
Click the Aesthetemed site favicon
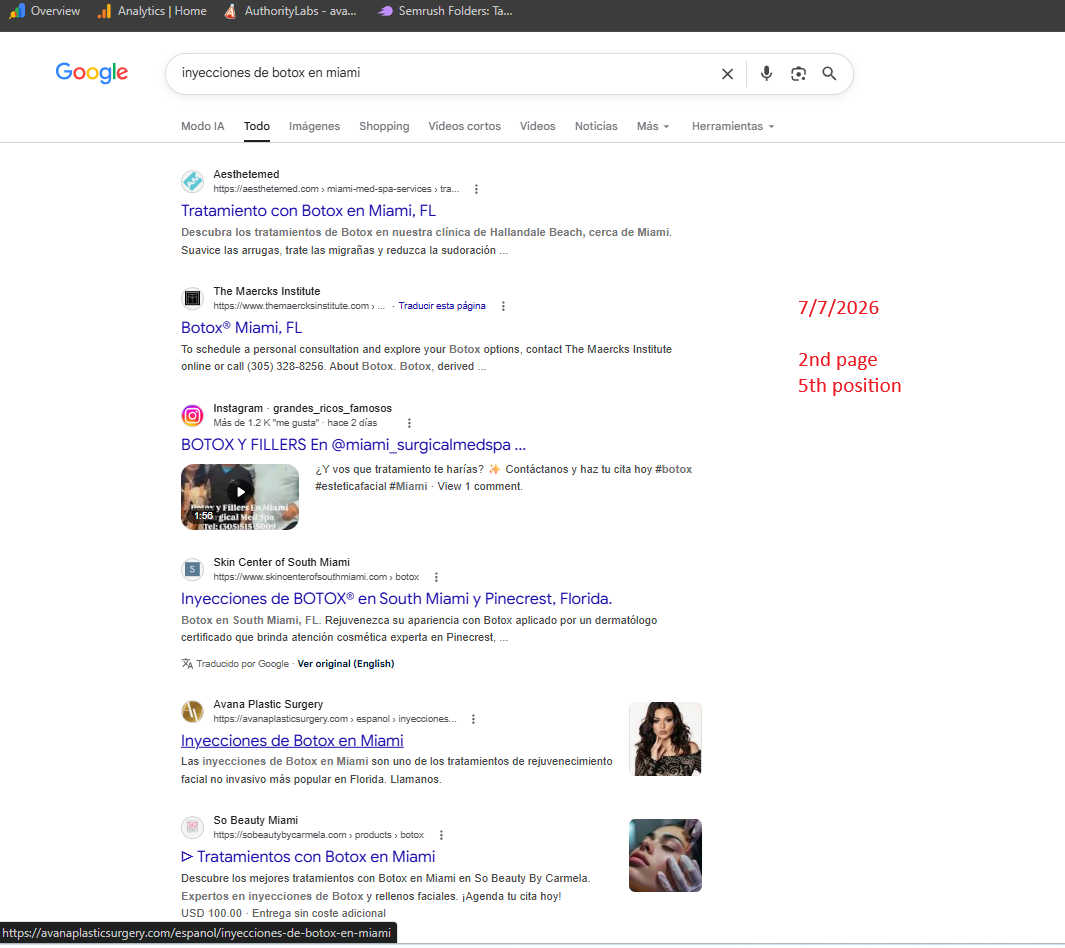coord(193,181)
